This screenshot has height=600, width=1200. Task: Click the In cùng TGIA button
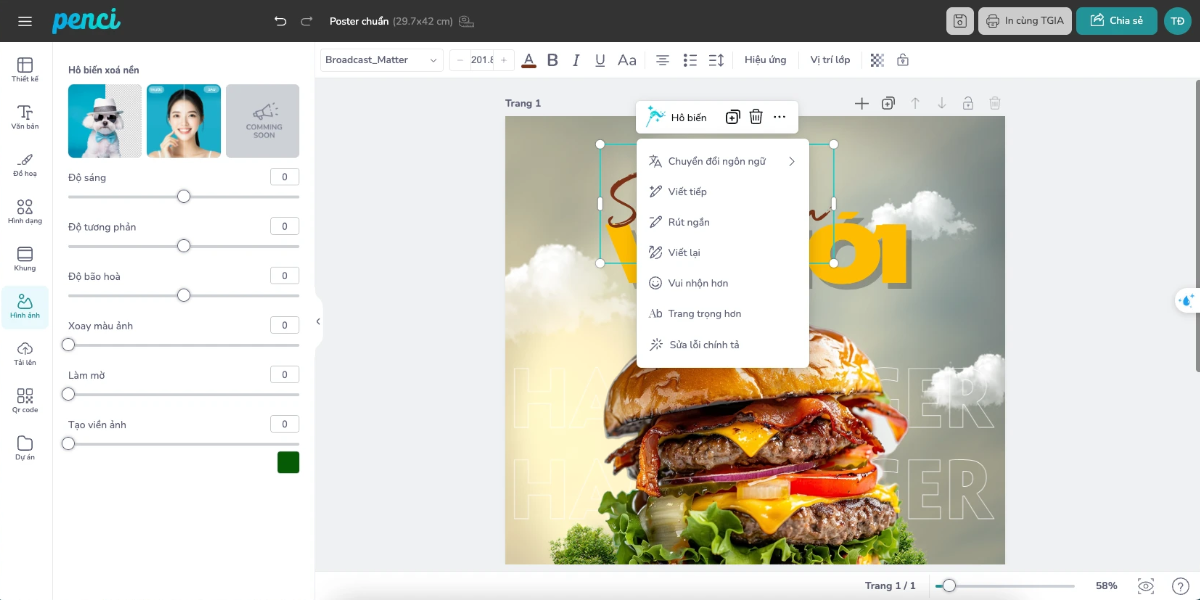pyautogui.click(x=1025, y=21)
